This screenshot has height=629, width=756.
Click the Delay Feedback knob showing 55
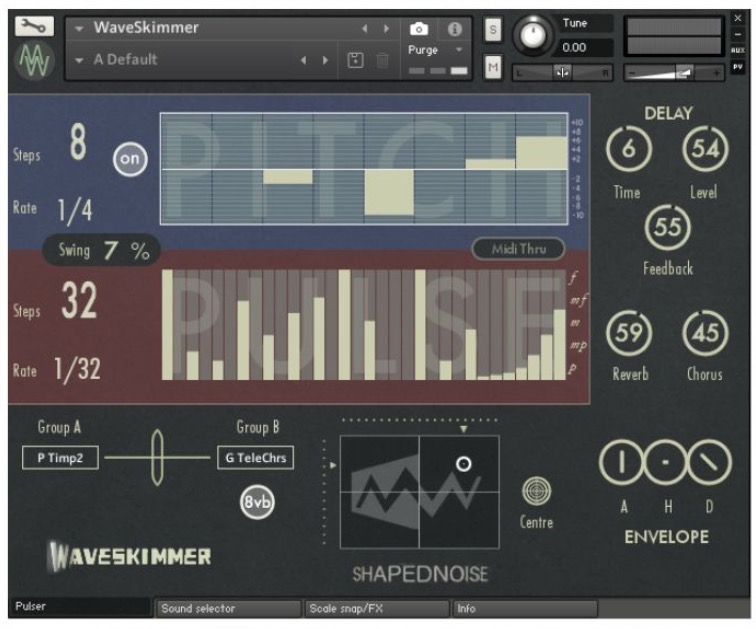tap(668, 227)
